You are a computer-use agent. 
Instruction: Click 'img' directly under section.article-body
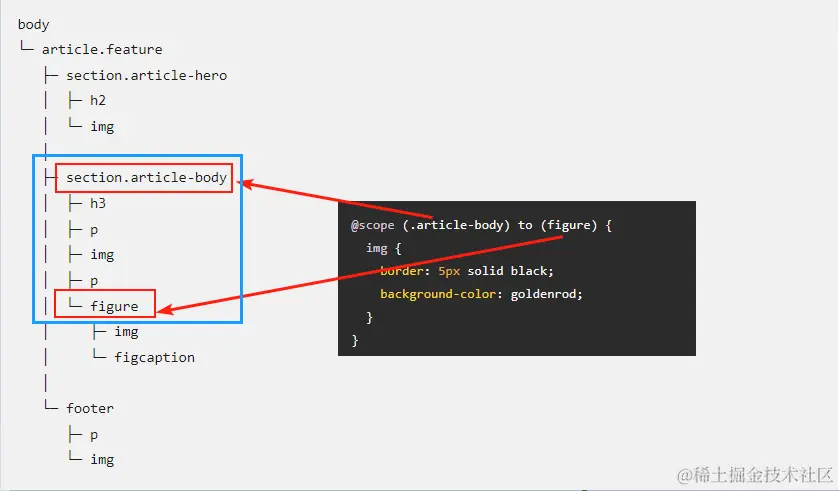[x=102, y=254]
